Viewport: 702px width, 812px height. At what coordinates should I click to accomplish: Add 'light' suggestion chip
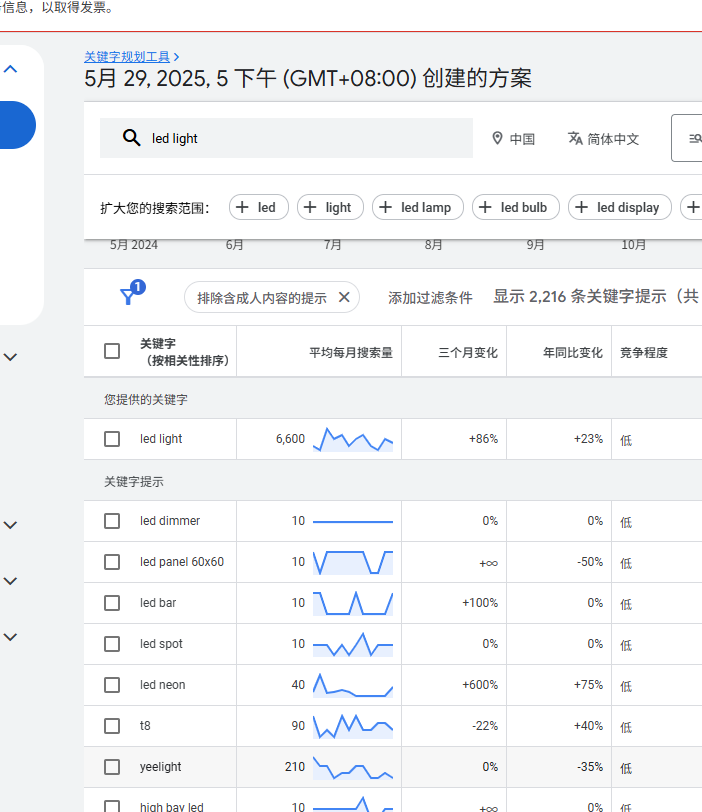[x=328, y=208]
